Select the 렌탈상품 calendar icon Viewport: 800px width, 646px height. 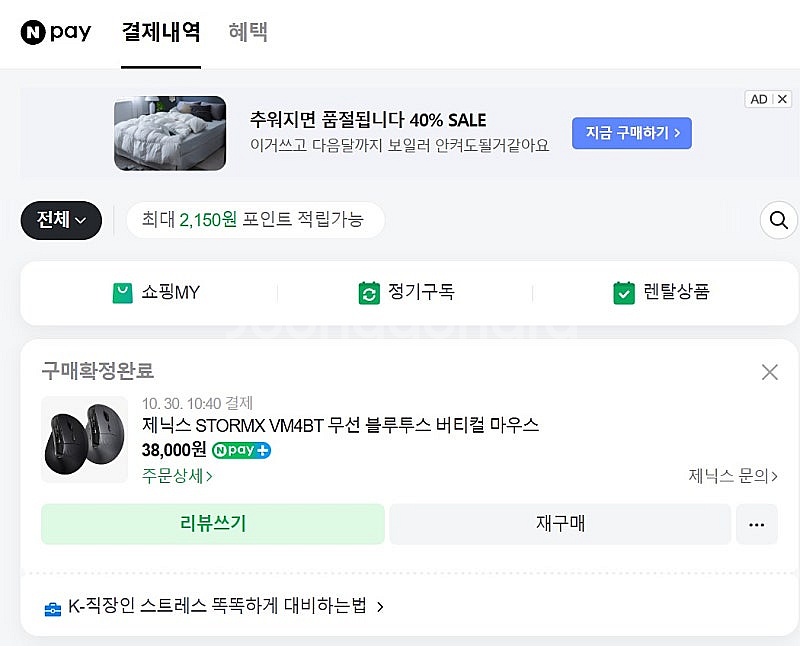point(624,293)
